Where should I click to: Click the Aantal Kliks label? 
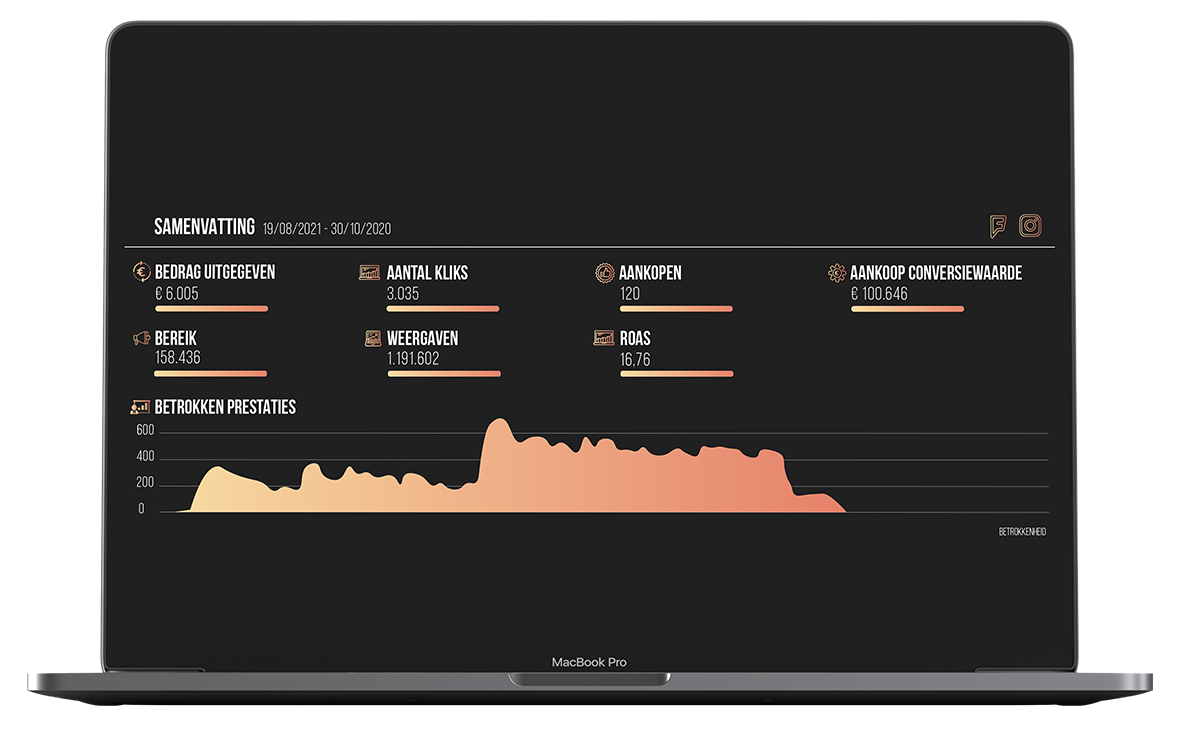427,273
